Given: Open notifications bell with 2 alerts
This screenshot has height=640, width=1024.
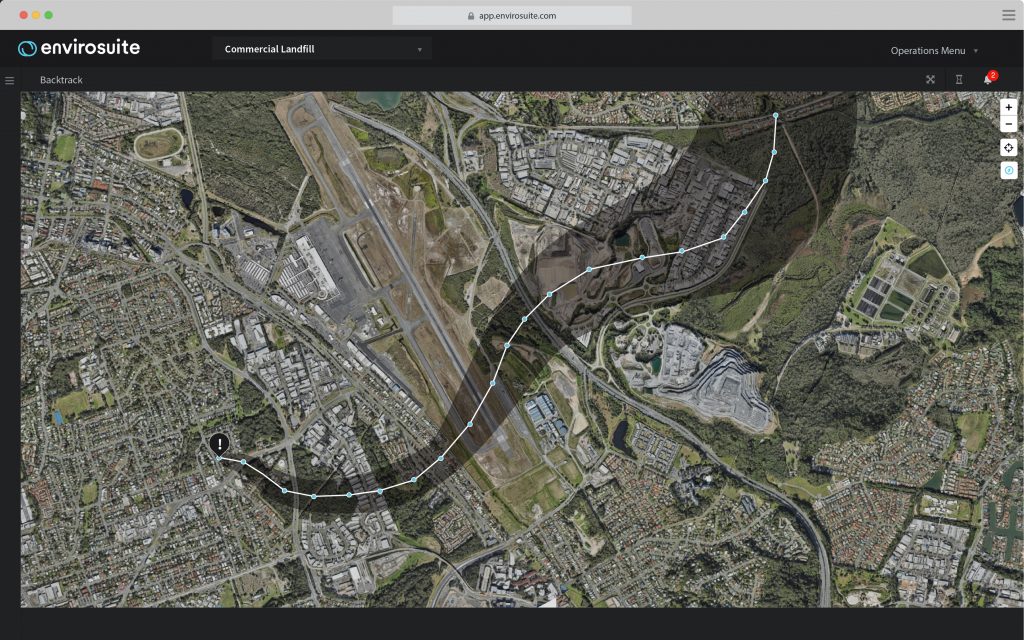Looking at the screenshot, I should pos(988,80).
